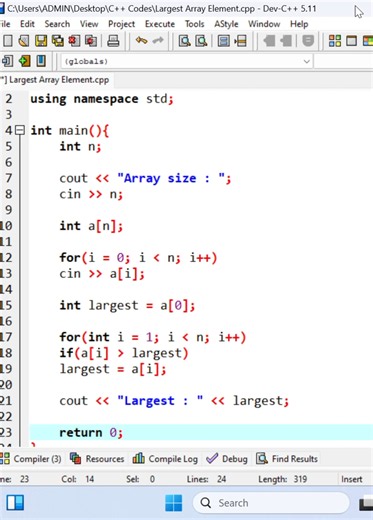
Task: Click the 'cin >> a[i];' code line
Action: click(x=102, y=274)
